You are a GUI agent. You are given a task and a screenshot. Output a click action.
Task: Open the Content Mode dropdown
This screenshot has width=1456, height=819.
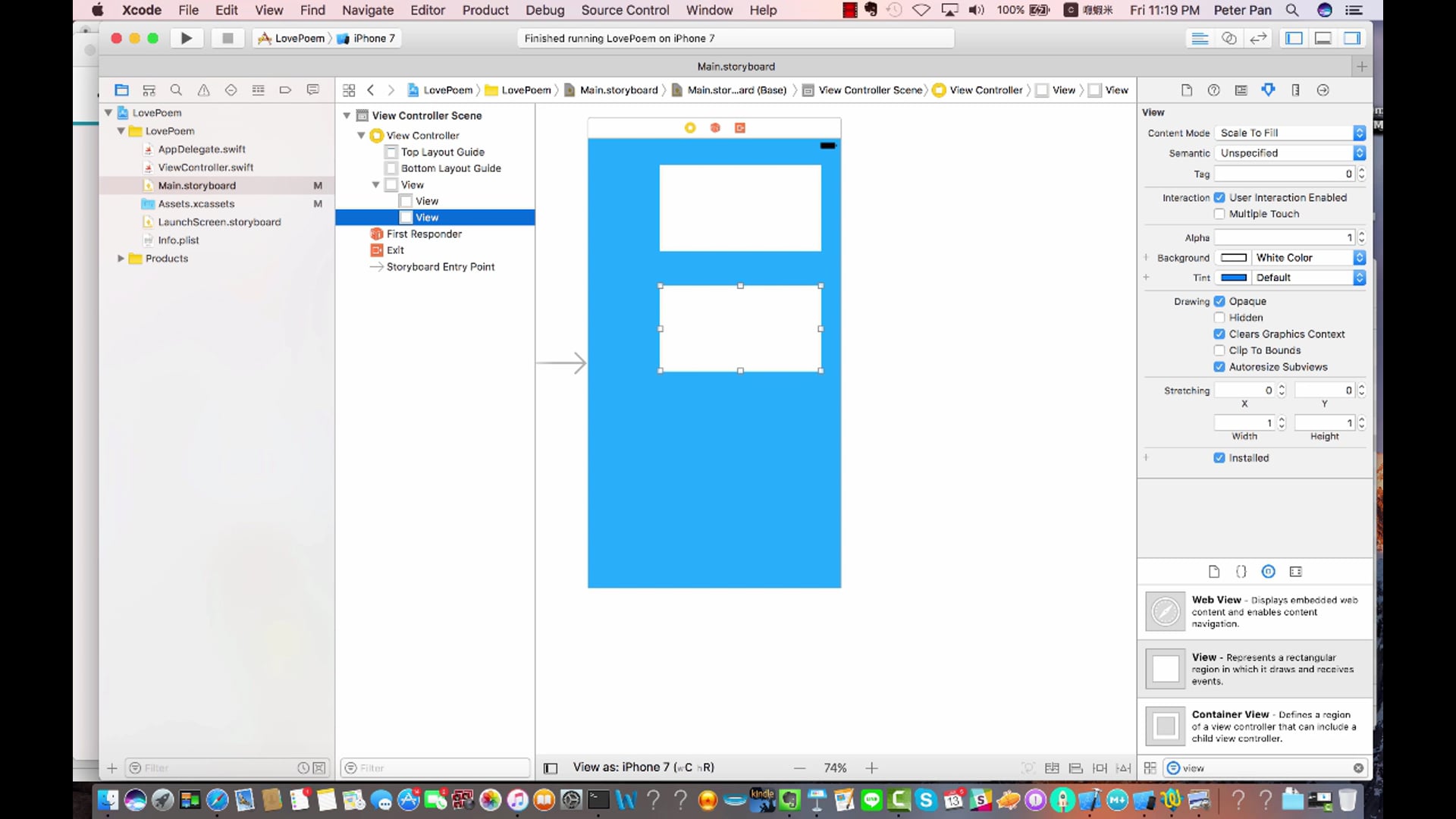coord(1289,133)
